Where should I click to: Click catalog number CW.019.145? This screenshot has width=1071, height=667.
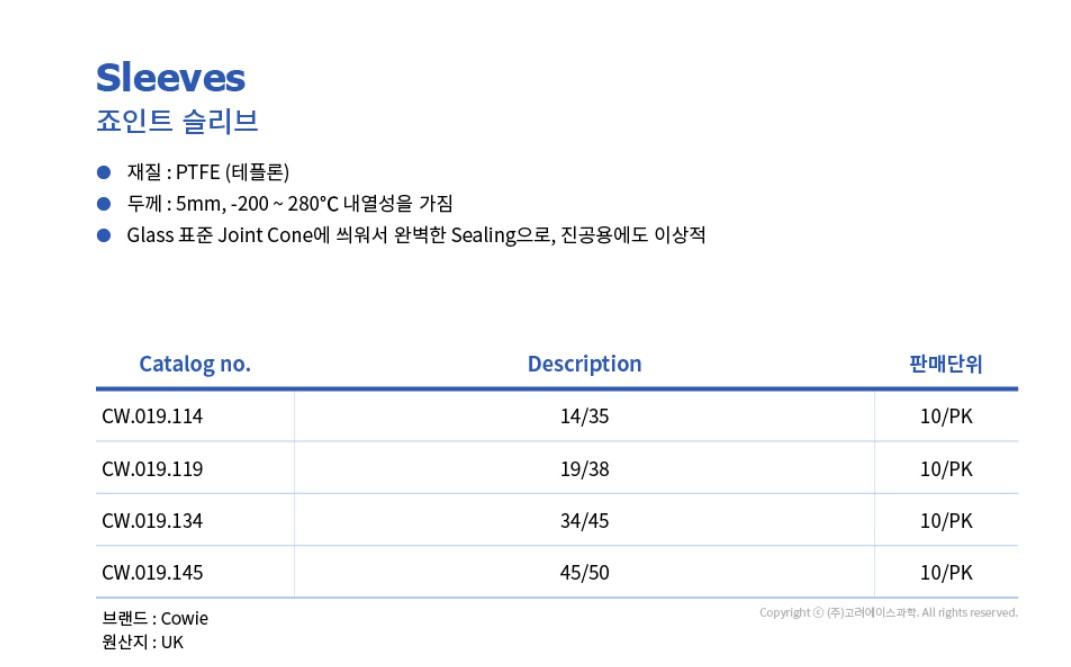point(152,572)
